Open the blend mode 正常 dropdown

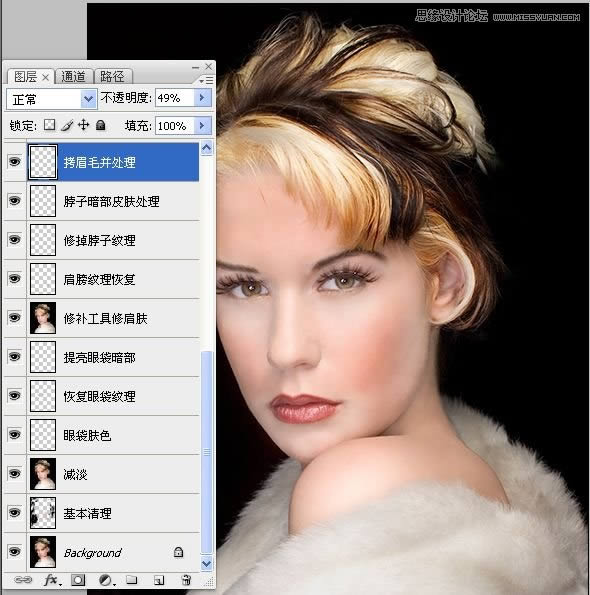[52, 99]
